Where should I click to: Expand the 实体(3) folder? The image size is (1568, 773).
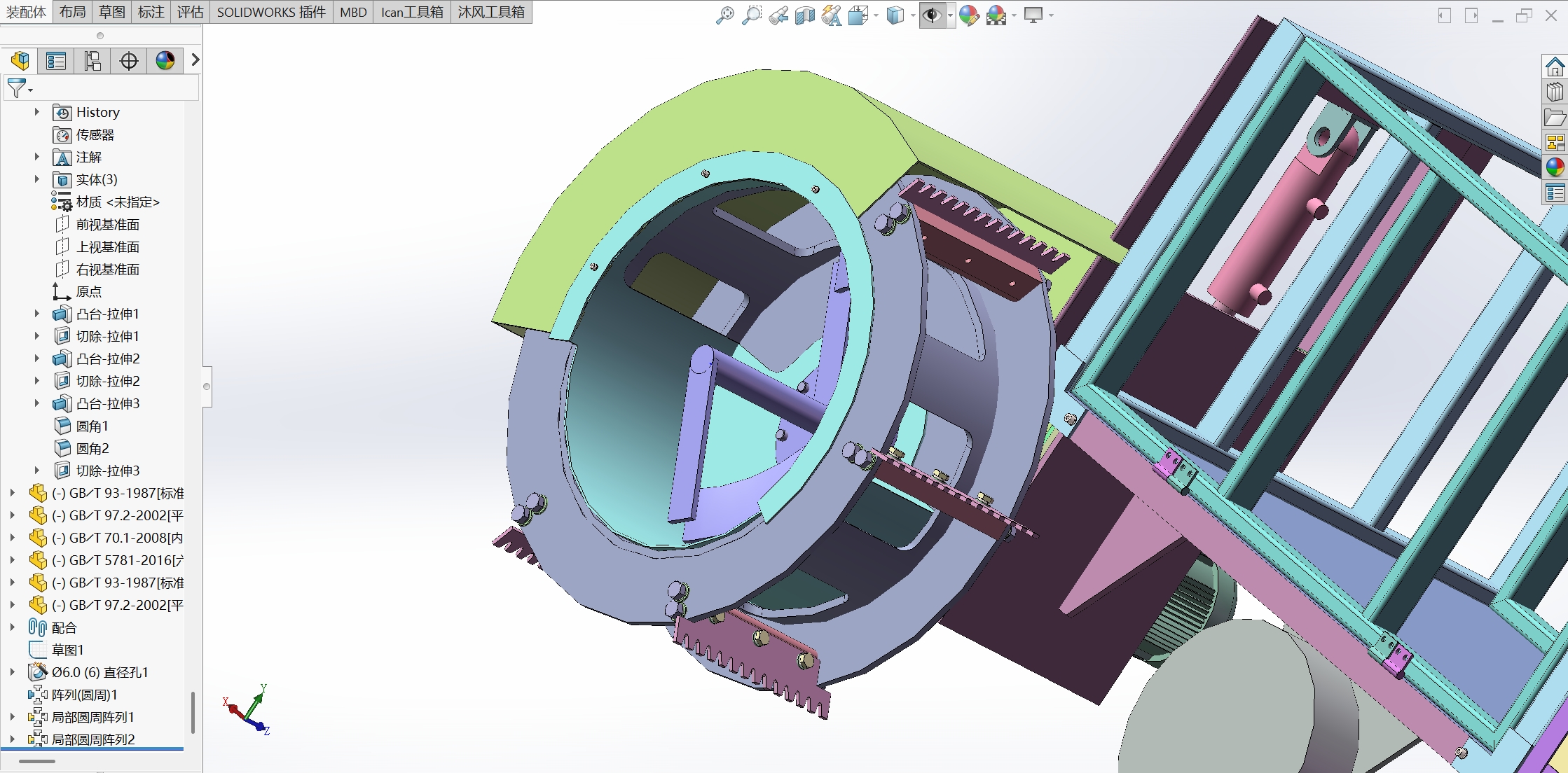(36, 179)
